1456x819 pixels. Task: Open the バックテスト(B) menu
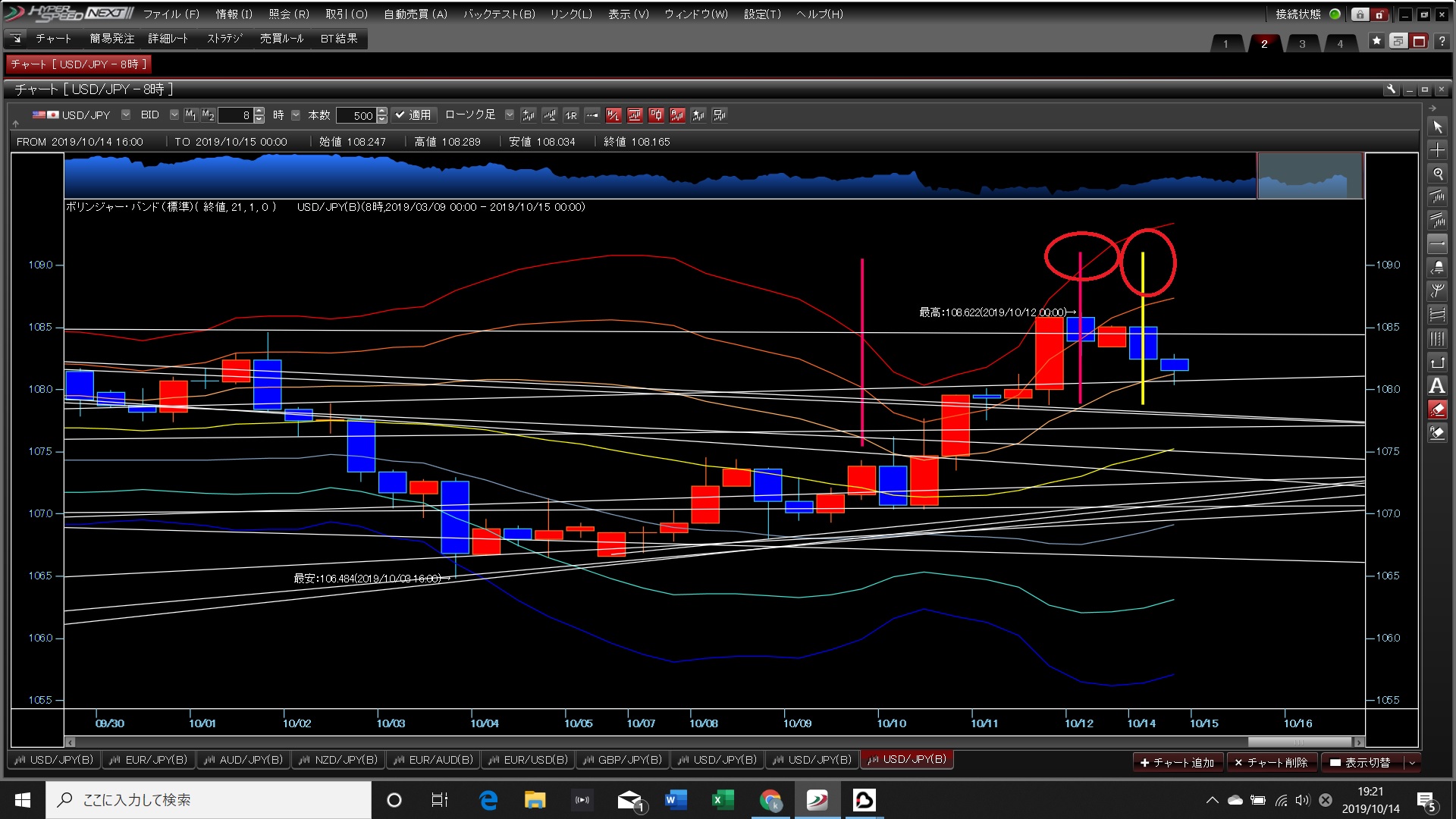(499, 14)
